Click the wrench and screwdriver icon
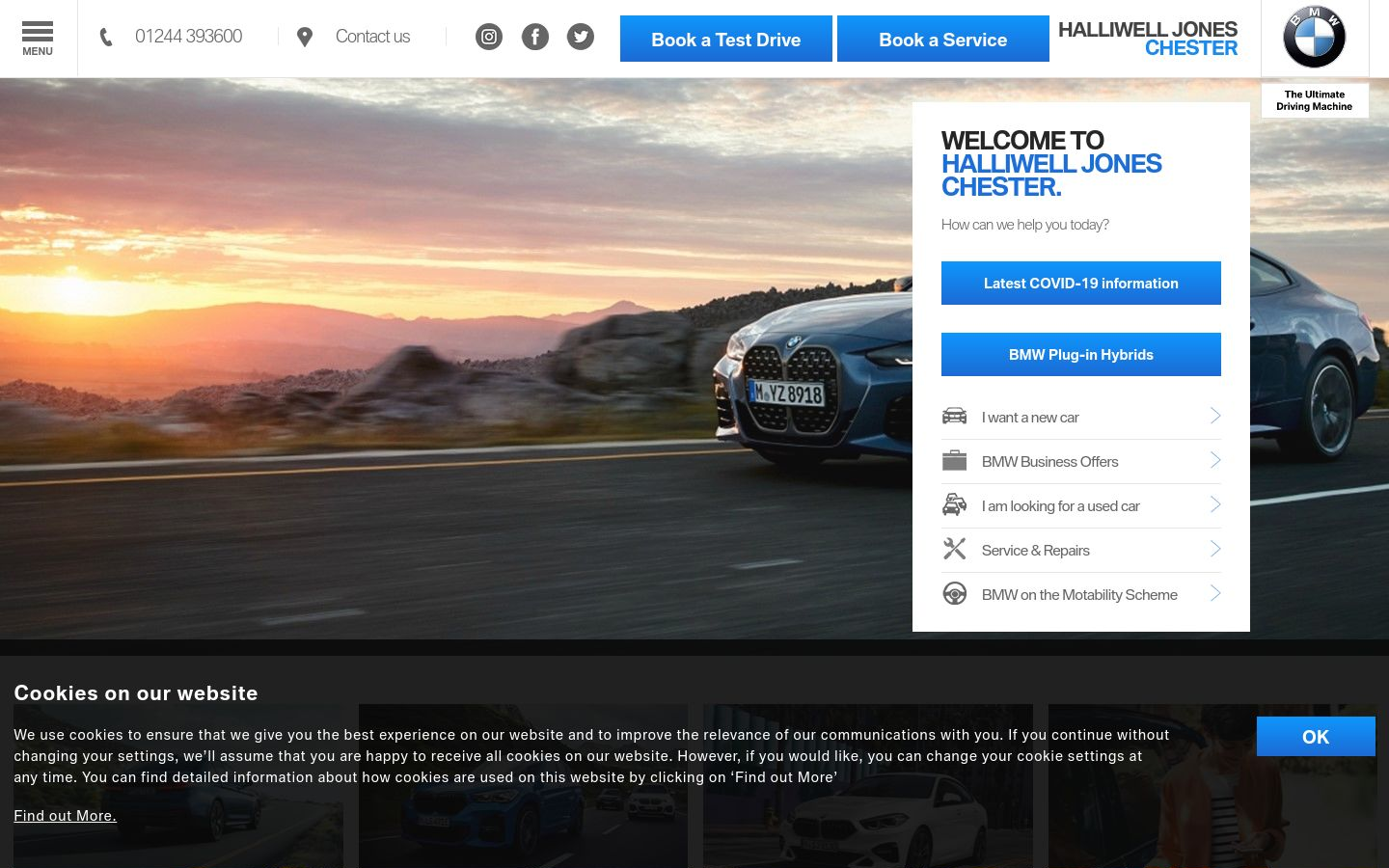The image size is (1389, 868). click(954, 549)
